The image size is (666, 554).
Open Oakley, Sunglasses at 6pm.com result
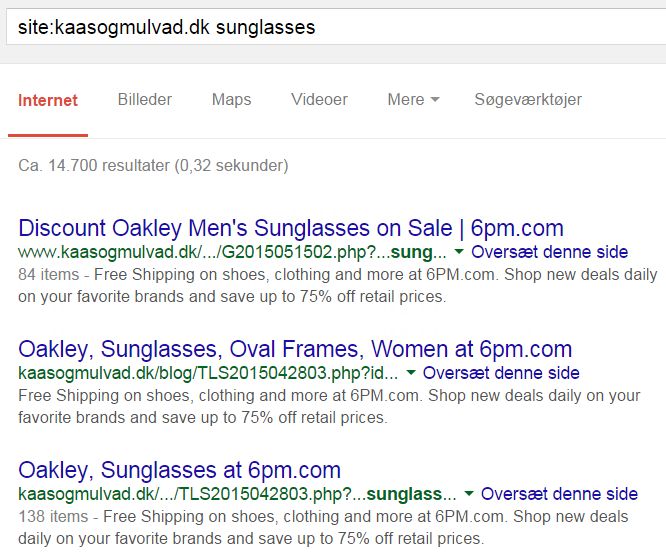180,470
